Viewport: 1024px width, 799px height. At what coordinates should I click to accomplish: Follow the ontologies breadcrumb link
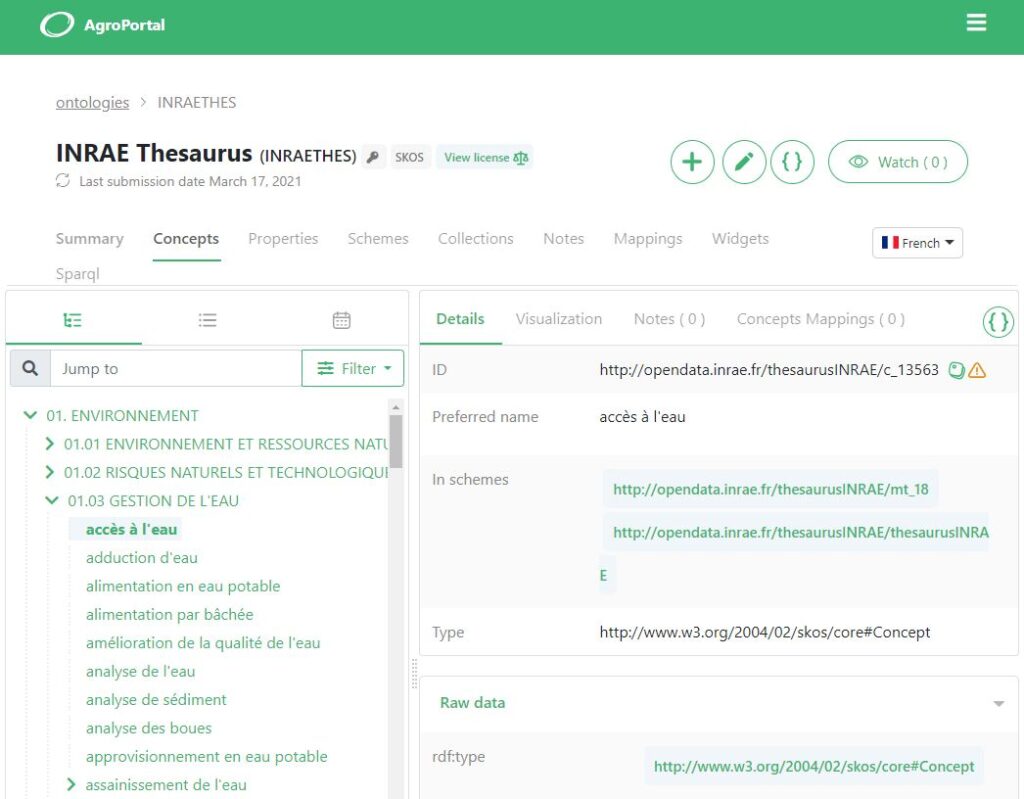point(92,102)
